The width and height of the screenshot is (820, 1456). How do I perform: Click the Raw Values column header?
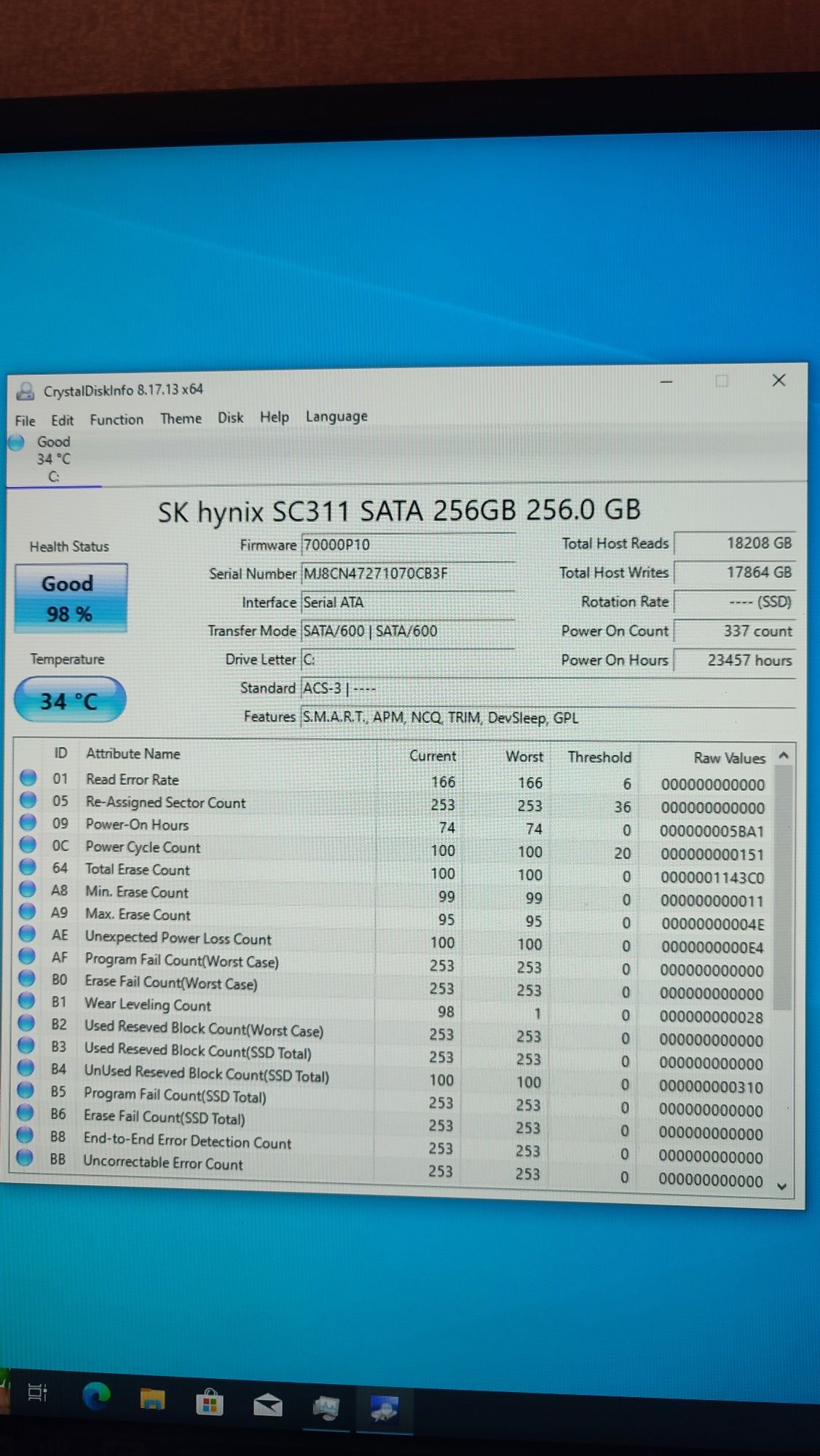coord(729,758)
